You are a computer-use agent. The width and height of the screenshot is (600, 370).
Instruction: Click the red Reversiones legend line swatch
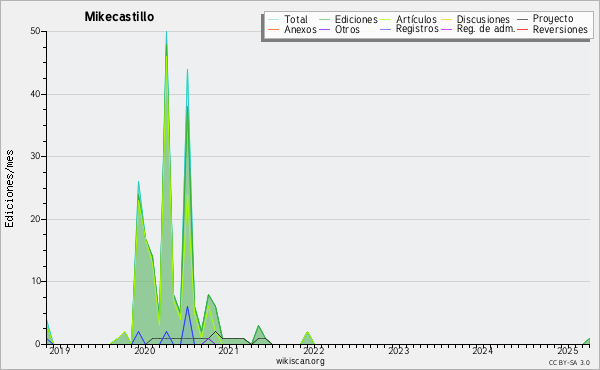coord(522,29)
